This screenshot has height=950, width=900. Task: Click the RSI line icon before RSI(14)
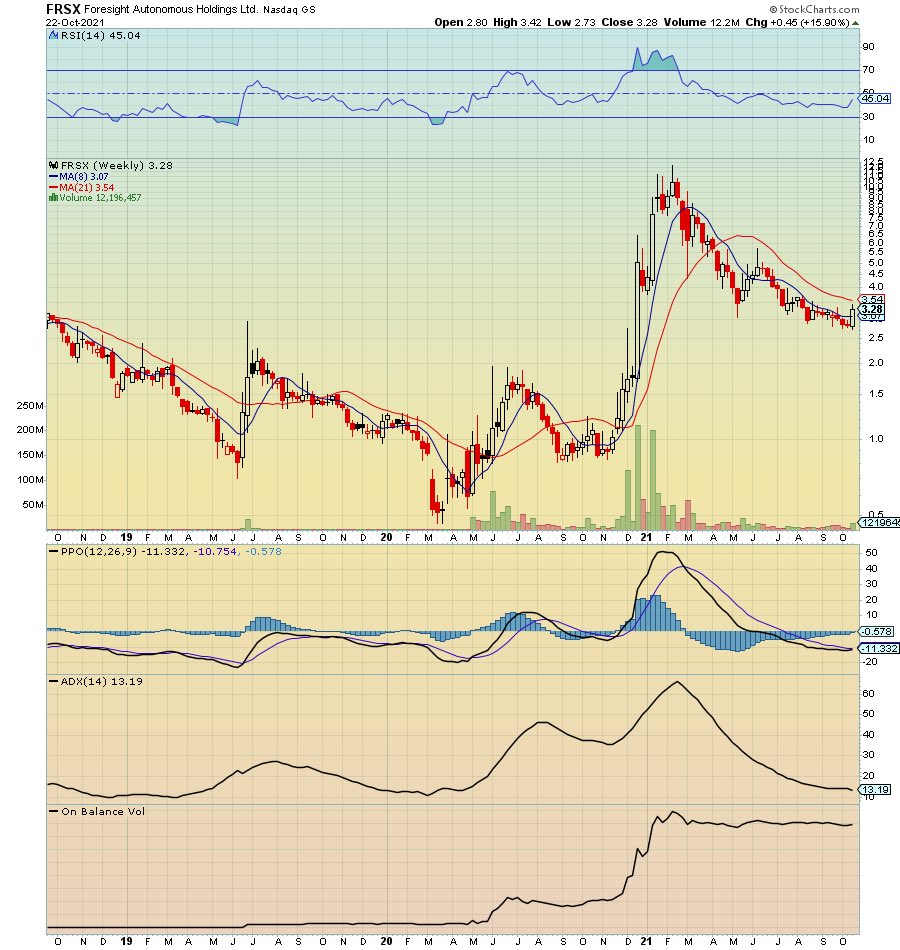point(54,36)
